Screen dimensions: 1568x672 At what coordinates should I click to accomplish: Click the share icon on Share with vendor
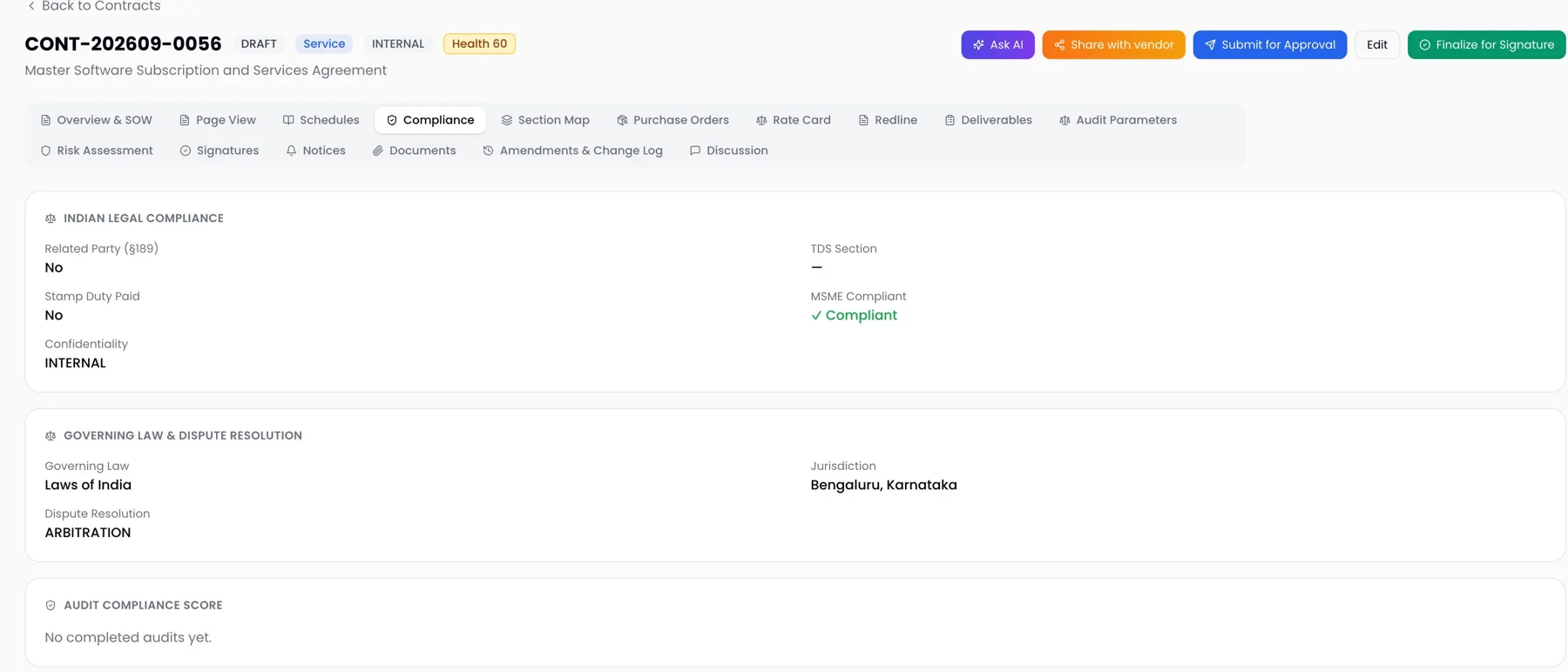(1059, 44)
